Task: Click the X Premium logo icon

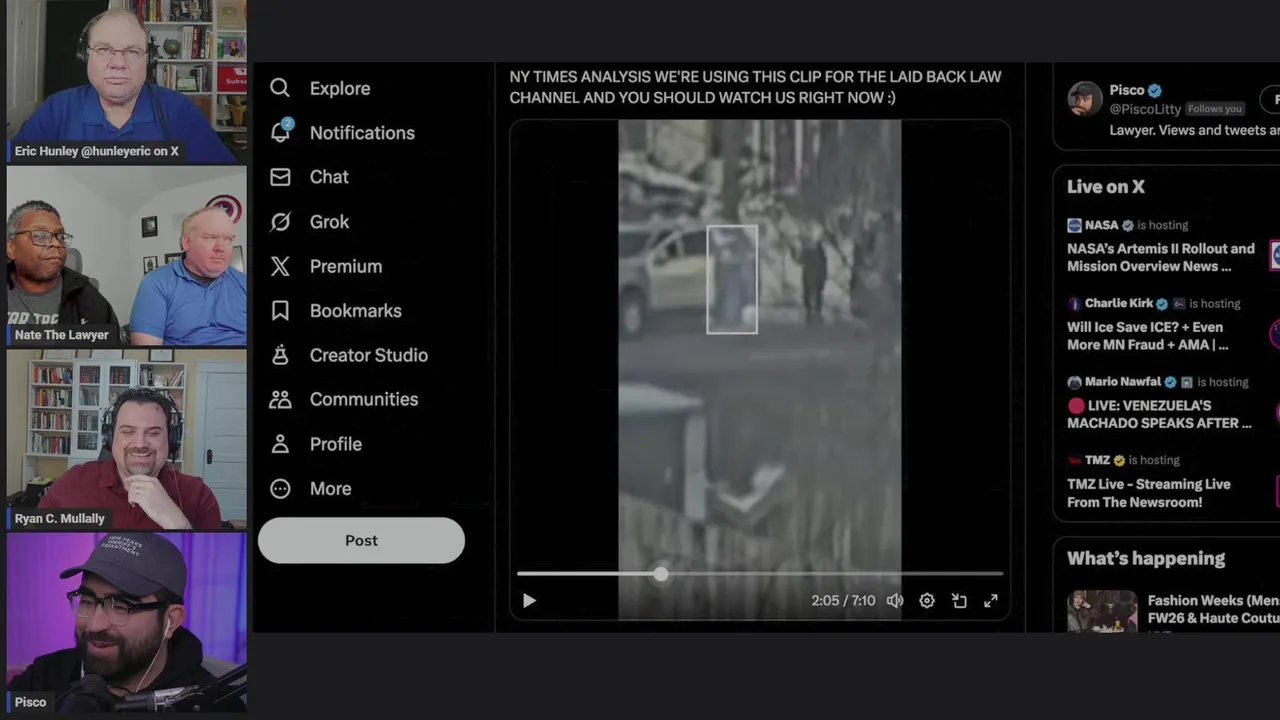Action: coord(280,266)
